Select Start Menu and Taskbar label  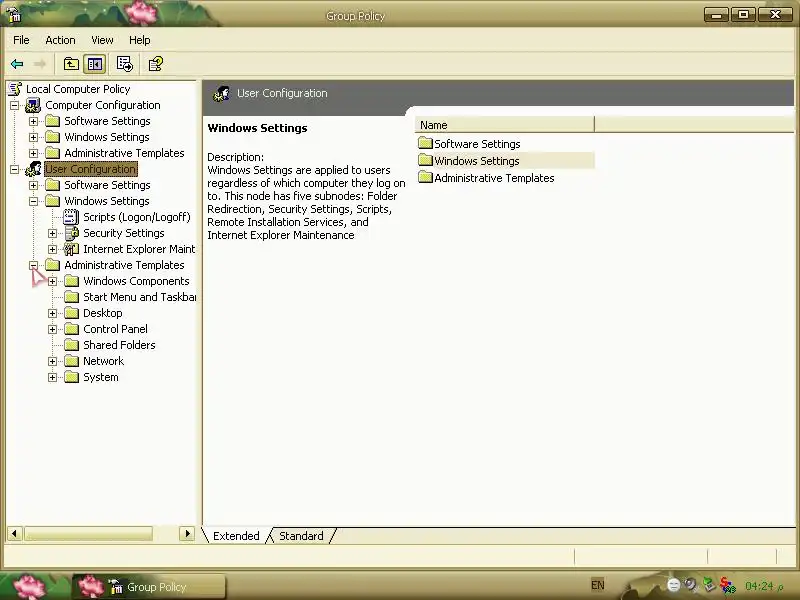coord(139,297)
